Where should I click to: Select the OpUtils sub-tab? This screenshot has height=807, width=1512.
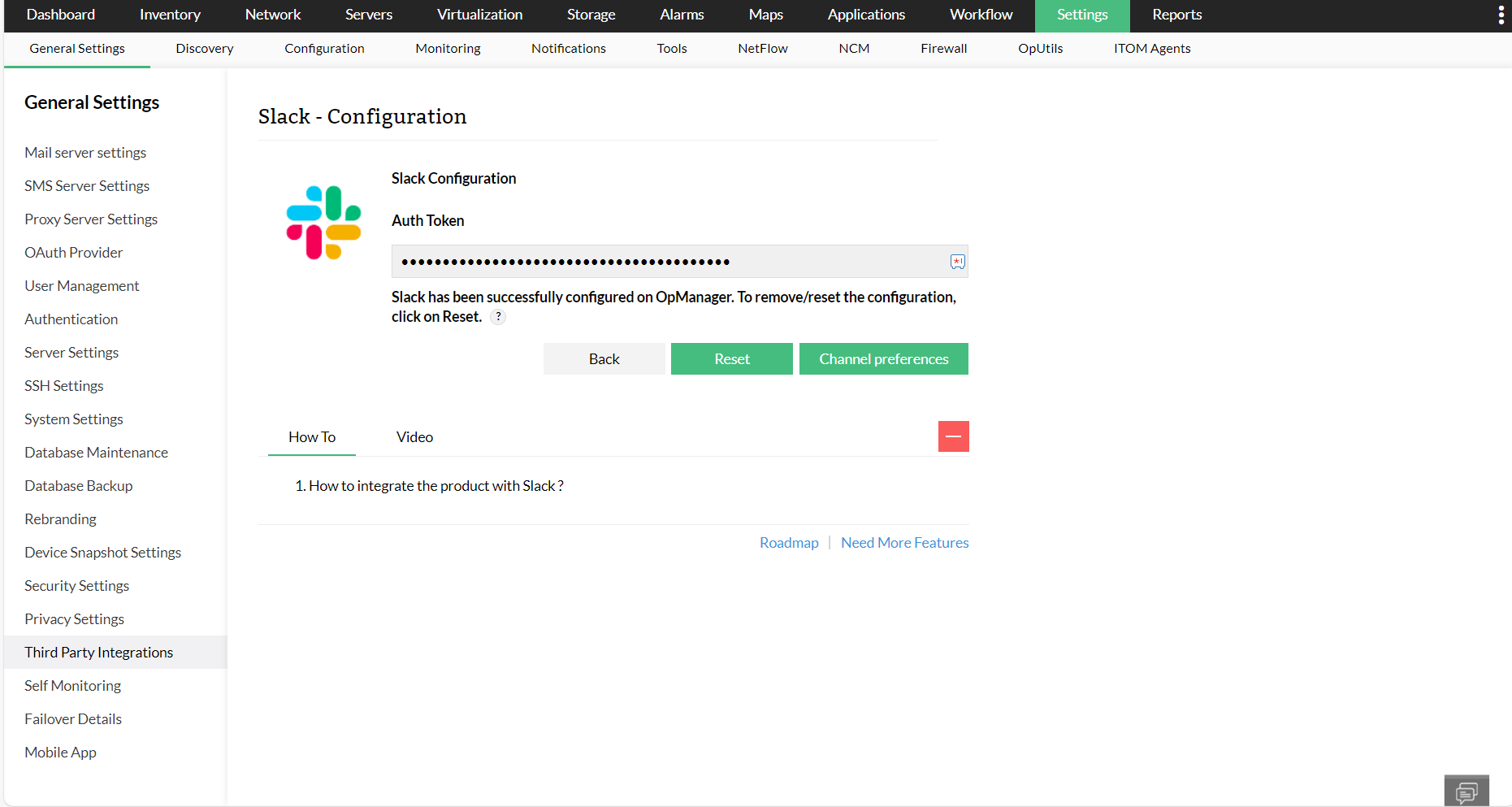point(1041,49)
